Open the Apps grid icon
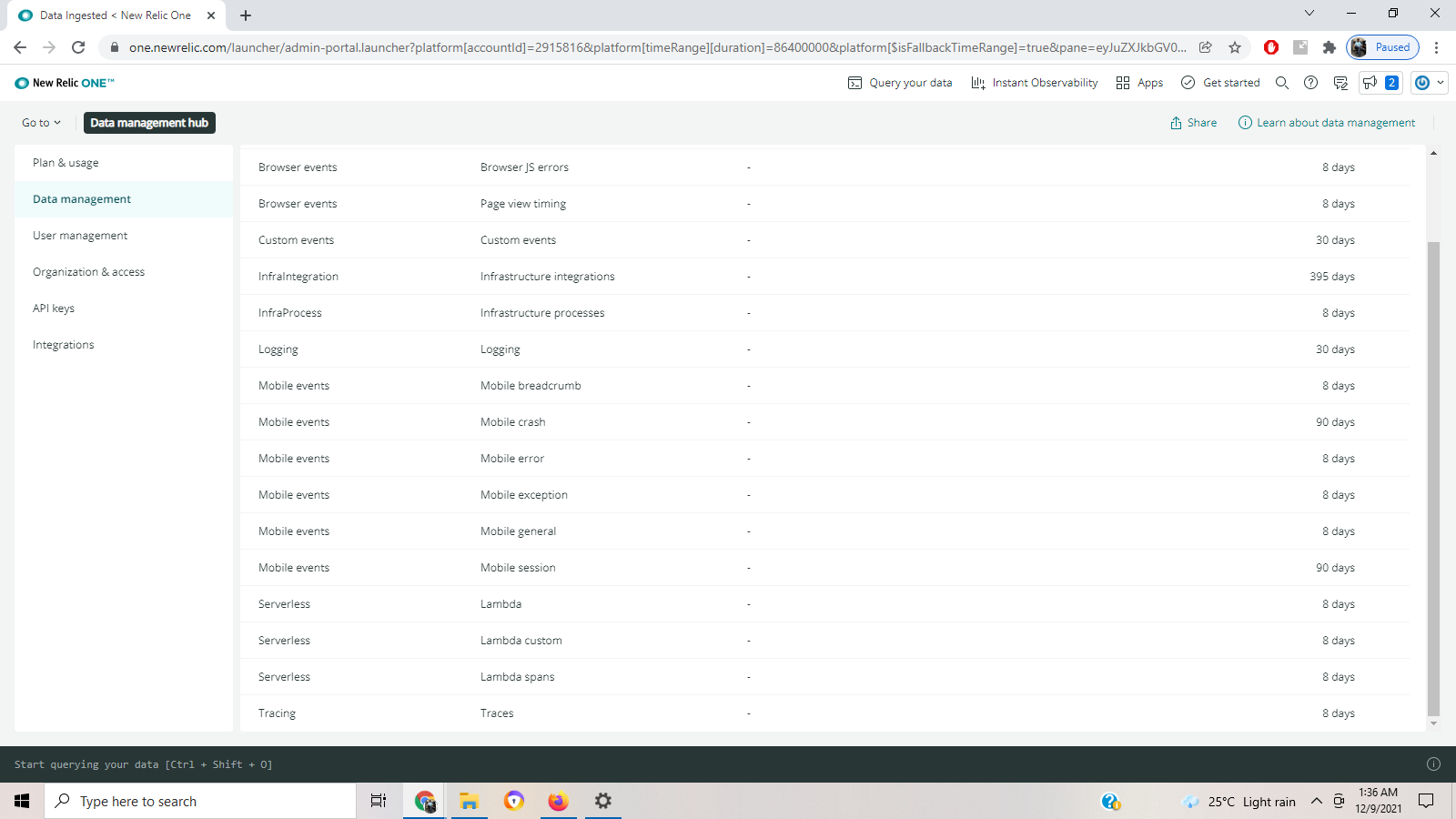Image resolution: width=1456 pixels, height=819 pixels. [x=1122, y=82]
